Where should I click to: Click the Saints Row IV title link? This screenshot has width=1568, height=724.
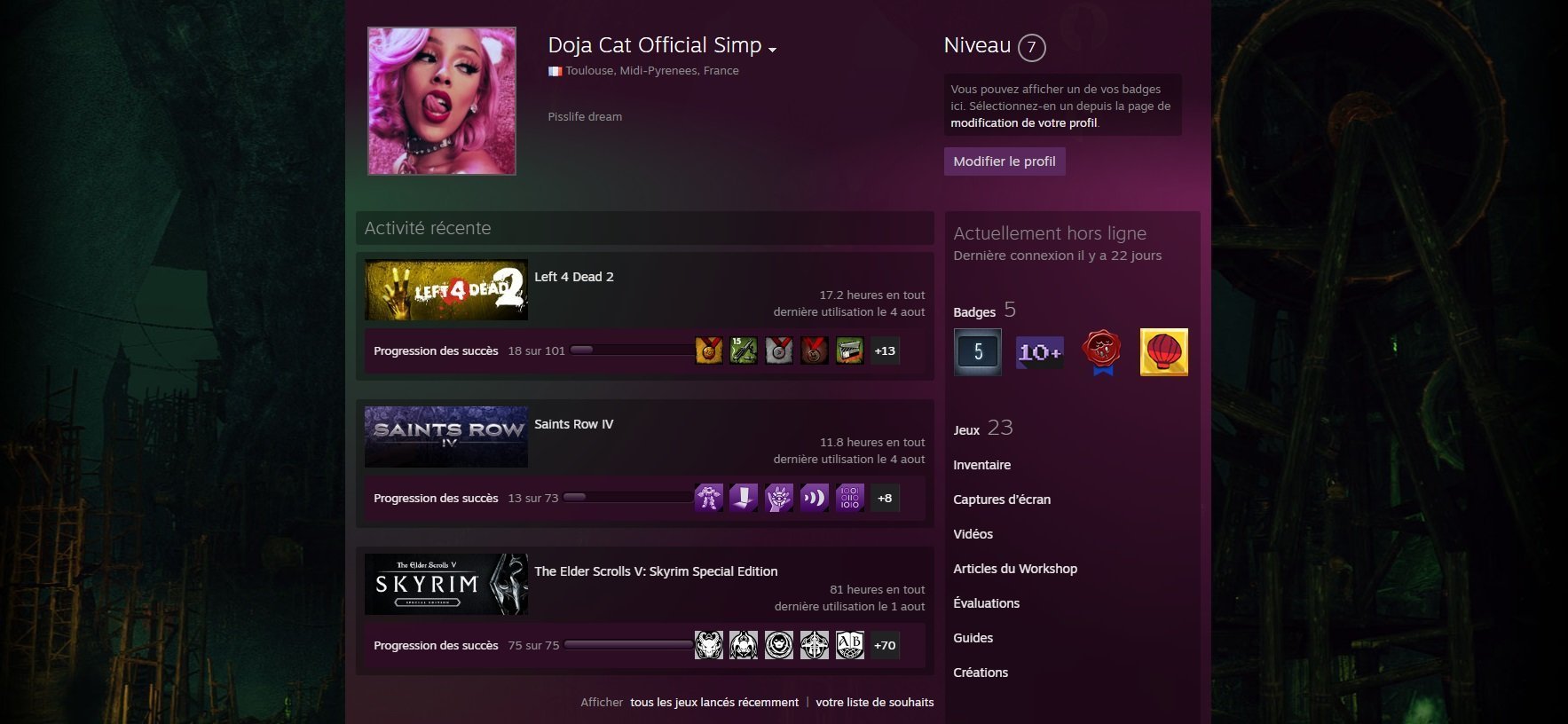574,424
